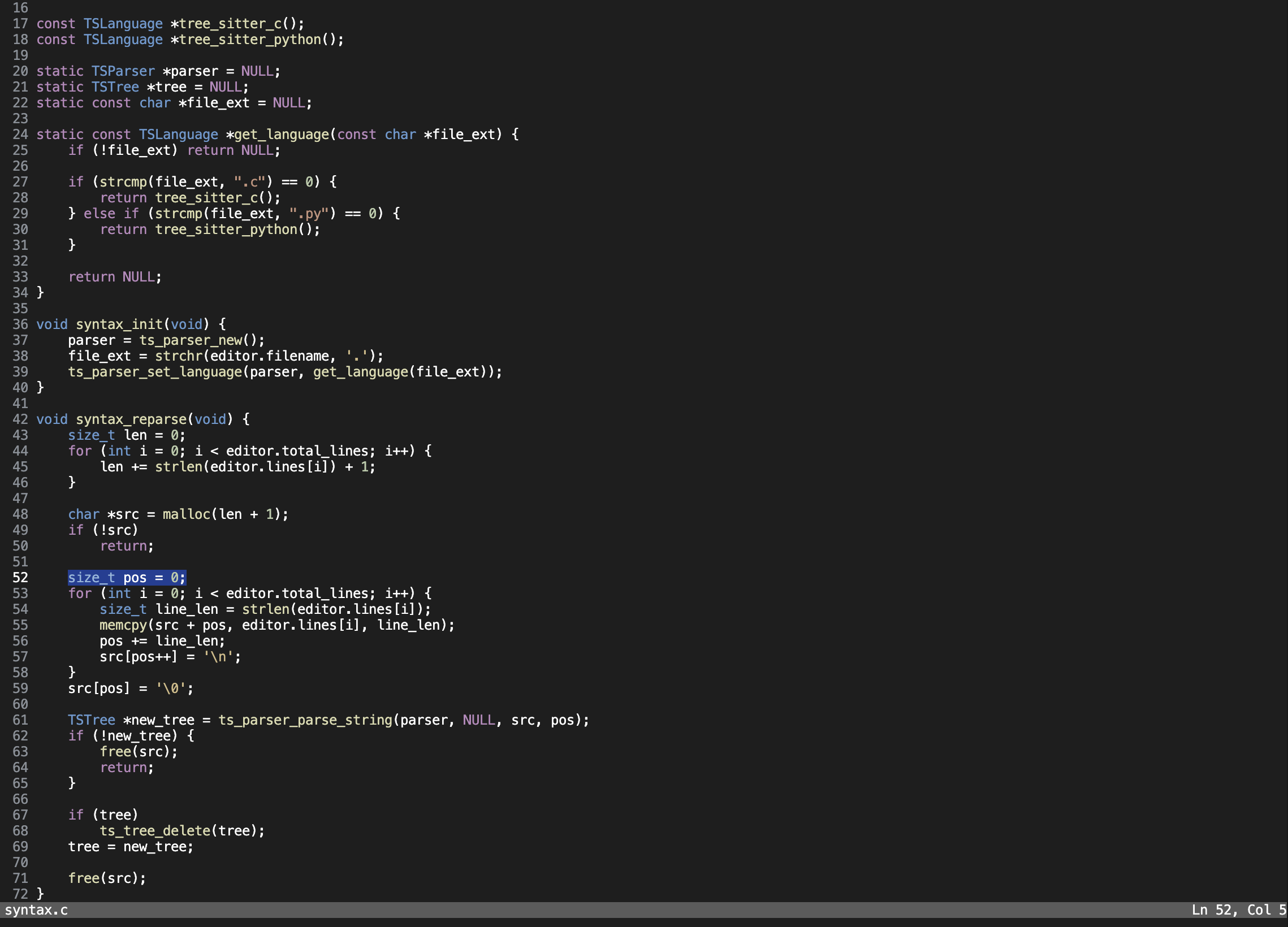Click 'syntax_init' function name on line 36
Image resolution: width=1288 pixels, height=927 pixels.
click(119, 324)
